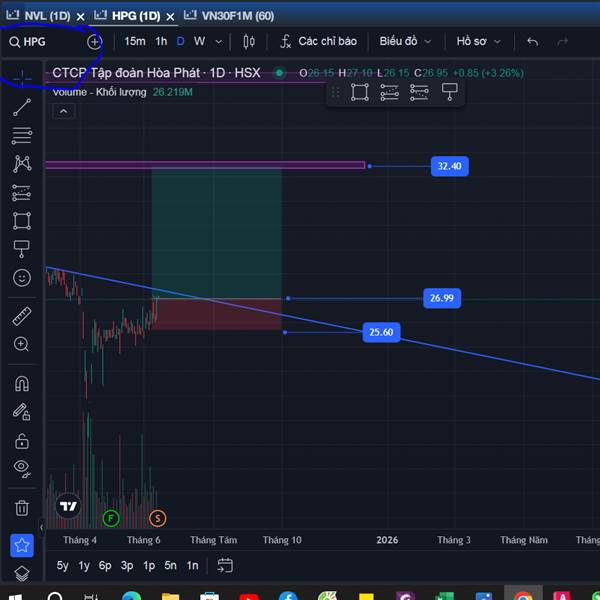Select the XABCD pattern tool
Viewport: 600px width, 600px height.
coord(22,164)
